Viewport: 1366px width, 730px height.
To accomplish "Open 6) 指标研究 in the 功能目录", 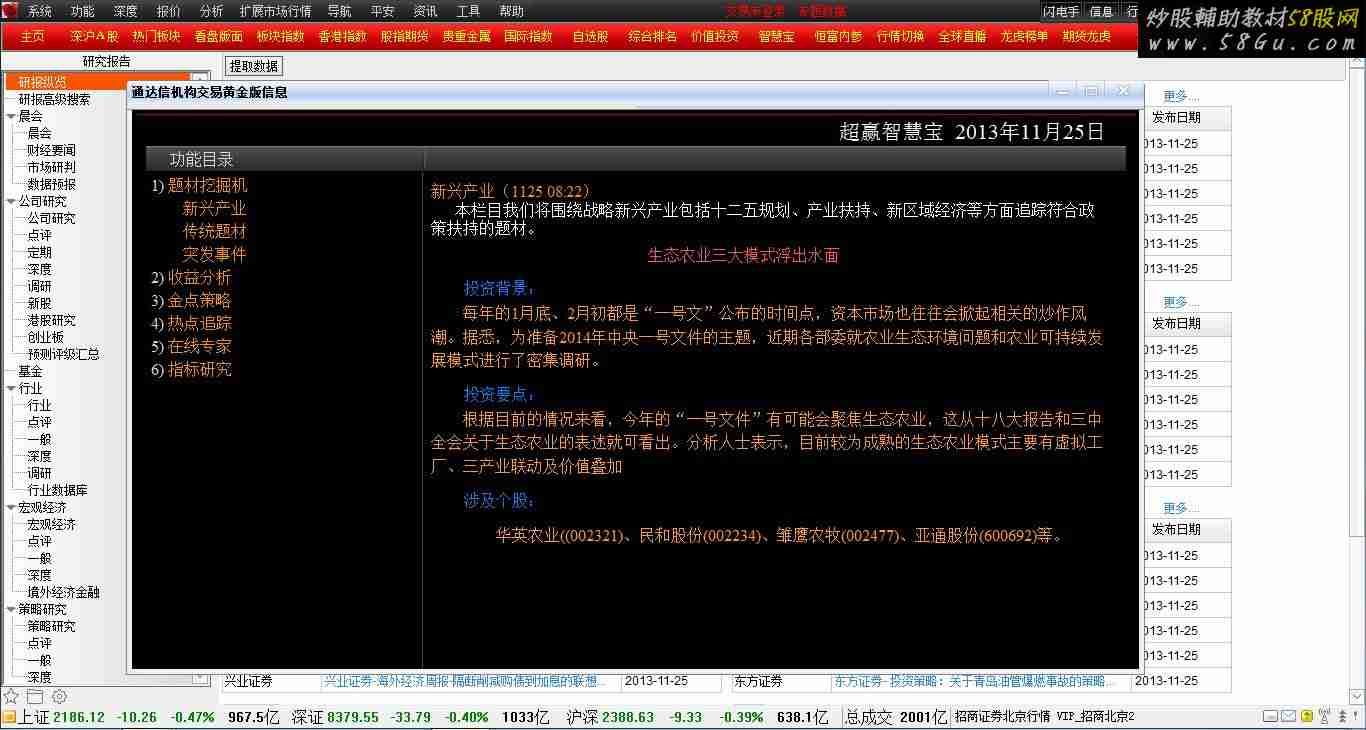I will [191, 370].
